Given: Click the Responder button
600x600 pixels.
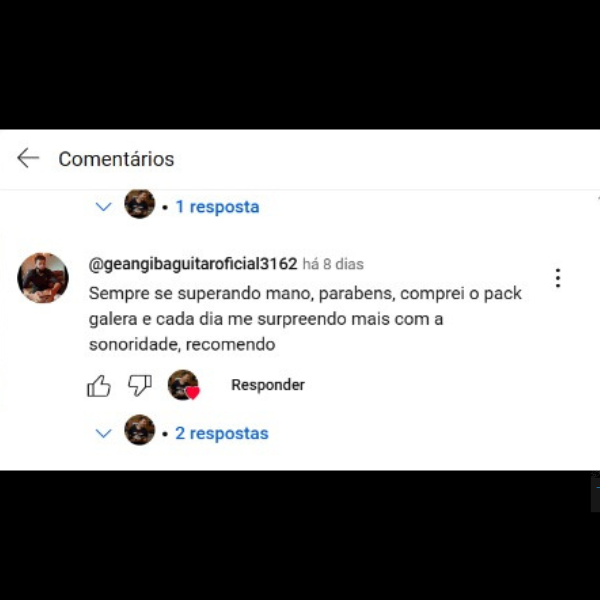Looking at the screenshot, I should pyautogui.click(x=268, y=385).
